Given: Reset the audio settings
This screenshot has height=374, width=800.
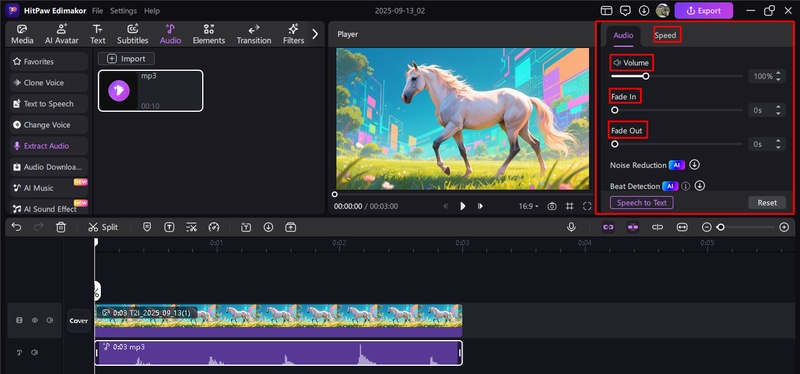Looking at the screenshot, I should 767,203.
